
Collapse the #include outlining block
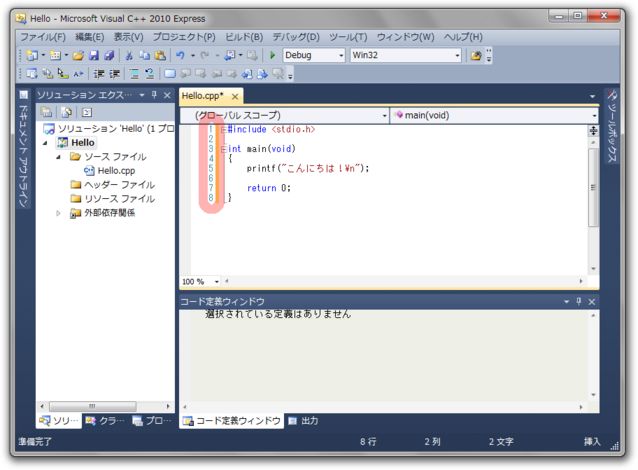pyautogui.click(x=223, y=130)
